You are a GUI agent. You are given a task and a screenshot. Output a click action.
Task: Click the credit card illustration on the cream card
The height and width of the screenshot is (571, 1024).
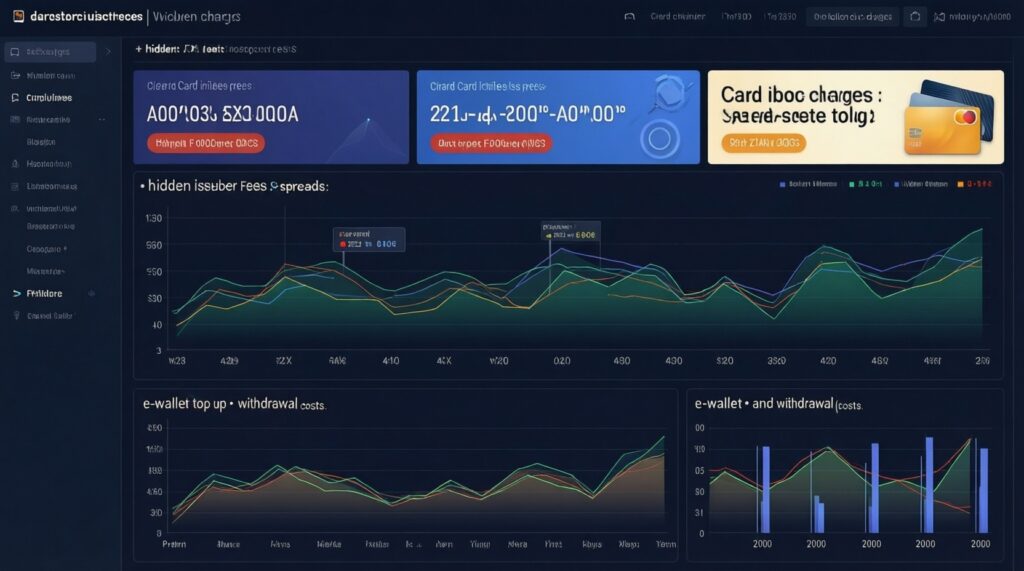tap(950, 118)
